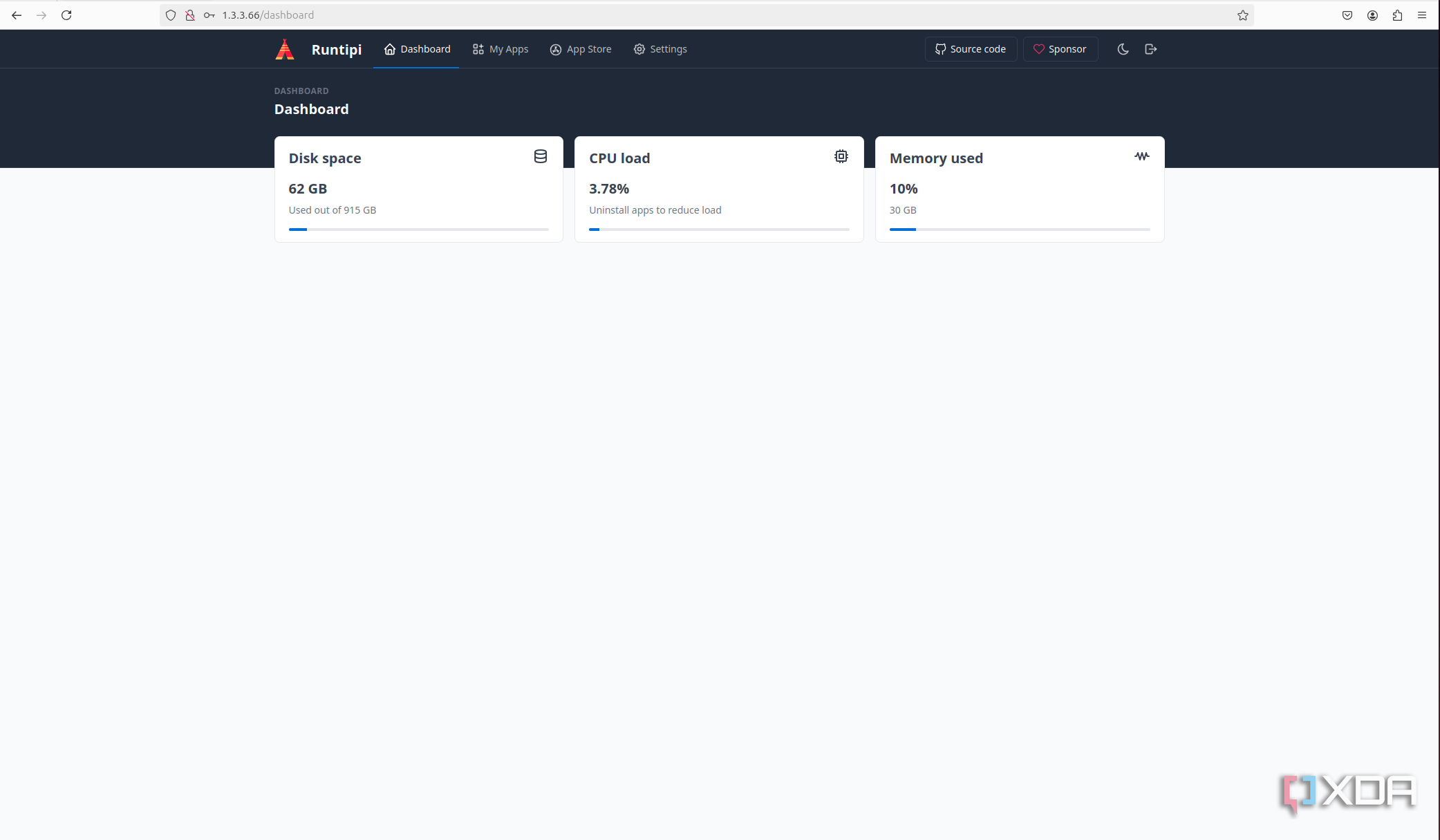1440x840 pixels.
Task: Click the Memory used activity icon
Action: [x=1141, y=156]
